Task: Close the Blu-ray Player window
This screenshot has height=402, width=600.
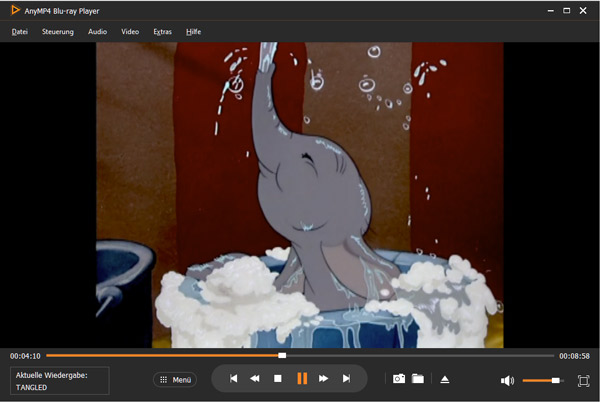Action: pyautogui.click(x=583, y=11)
